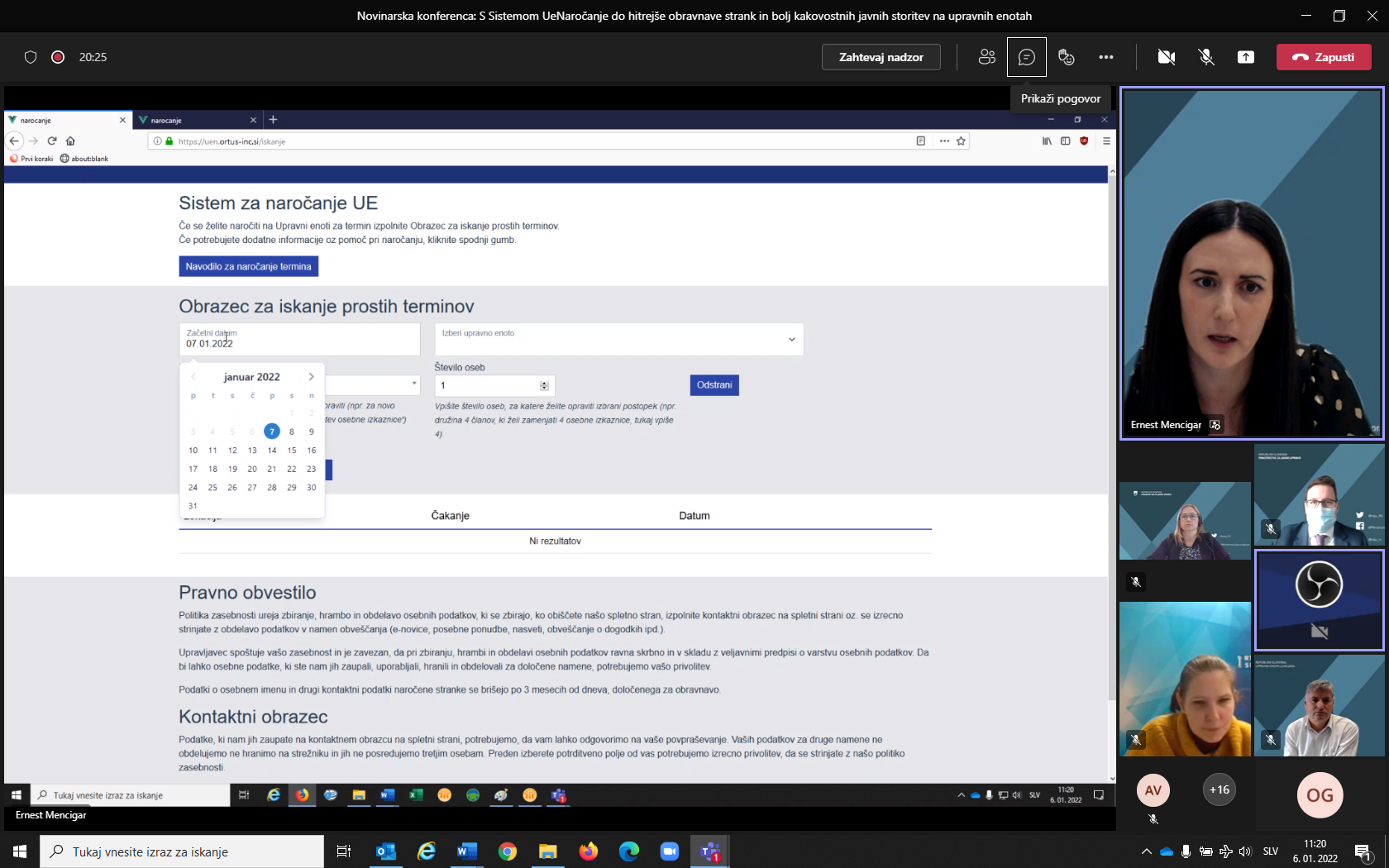Screen dimensions: 1389x868
Task: Click the share content icon
Action: [1246, 57]
